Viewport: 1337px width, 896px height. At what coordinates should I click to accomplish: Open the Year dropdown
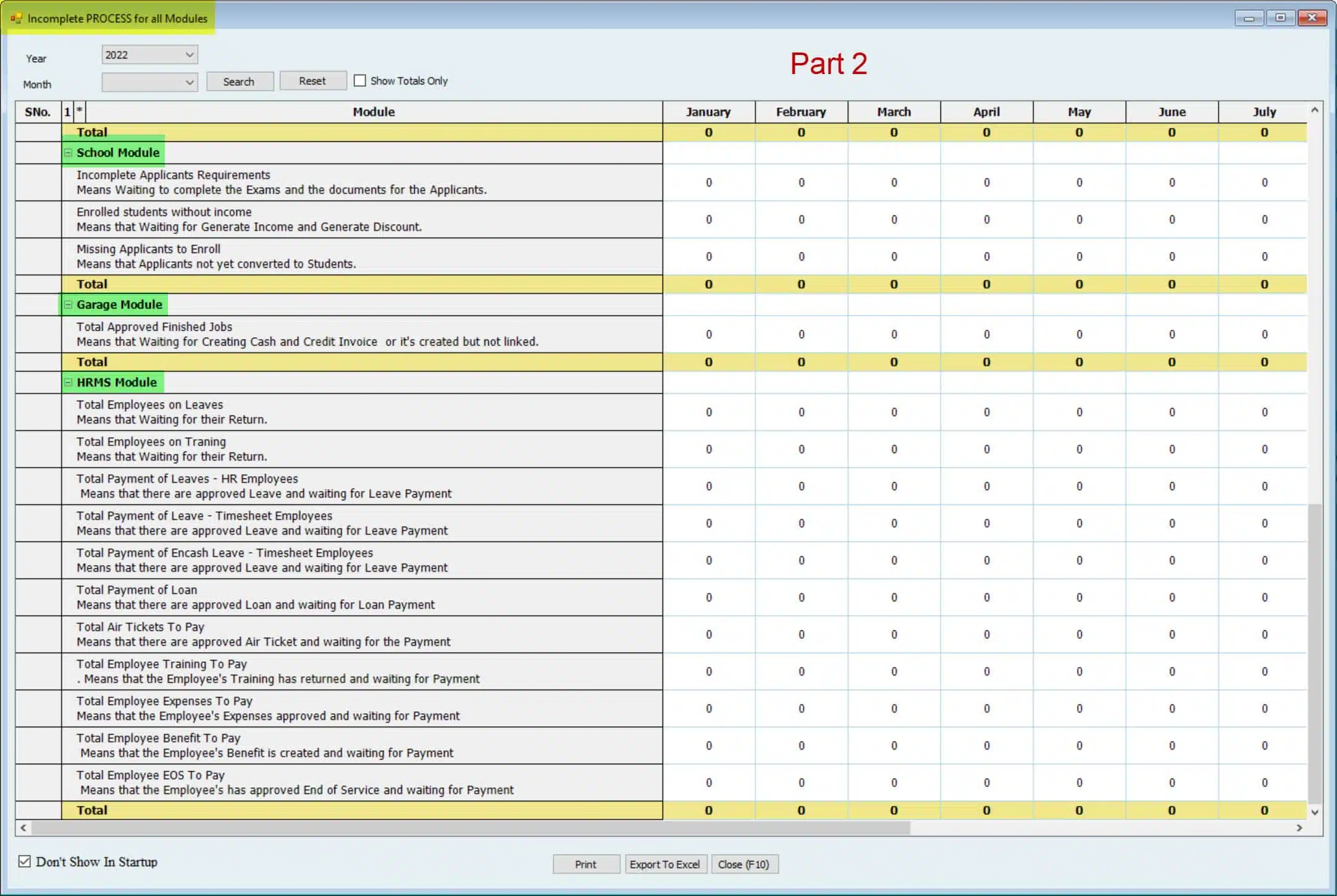click(x=189, y=55)
